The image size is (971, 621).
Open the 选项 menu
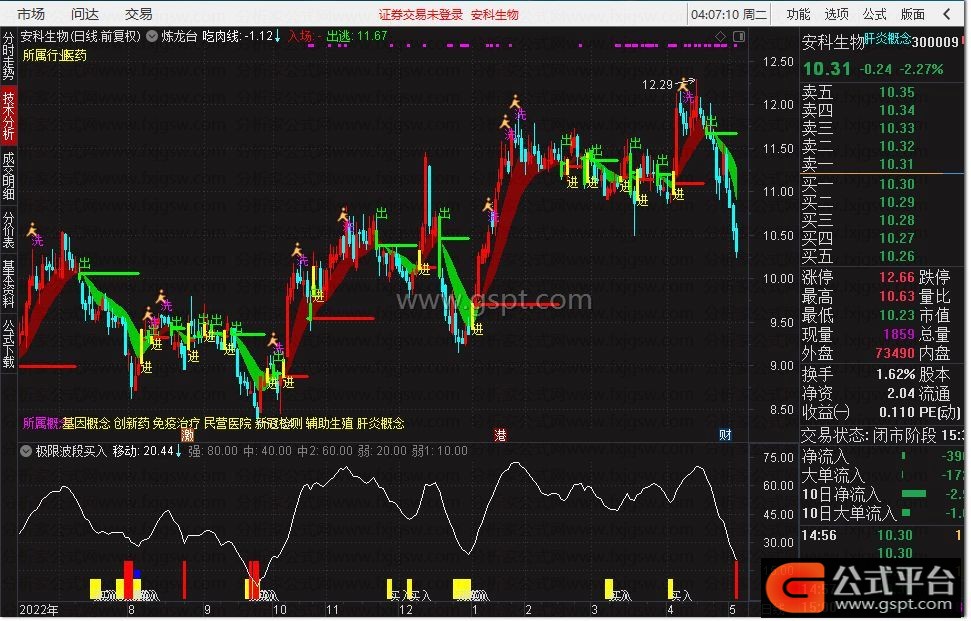tap(837, 14)
